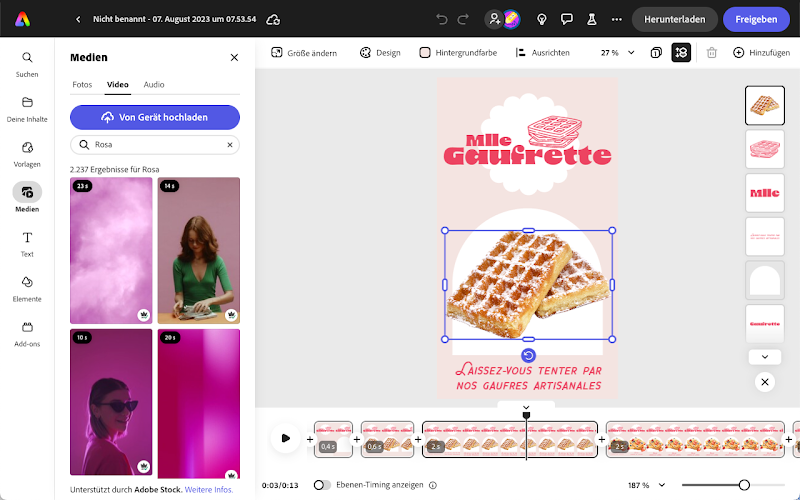800x500 pixels.
Task: Select the 14 s woman in green video
Action: [198, 251]
